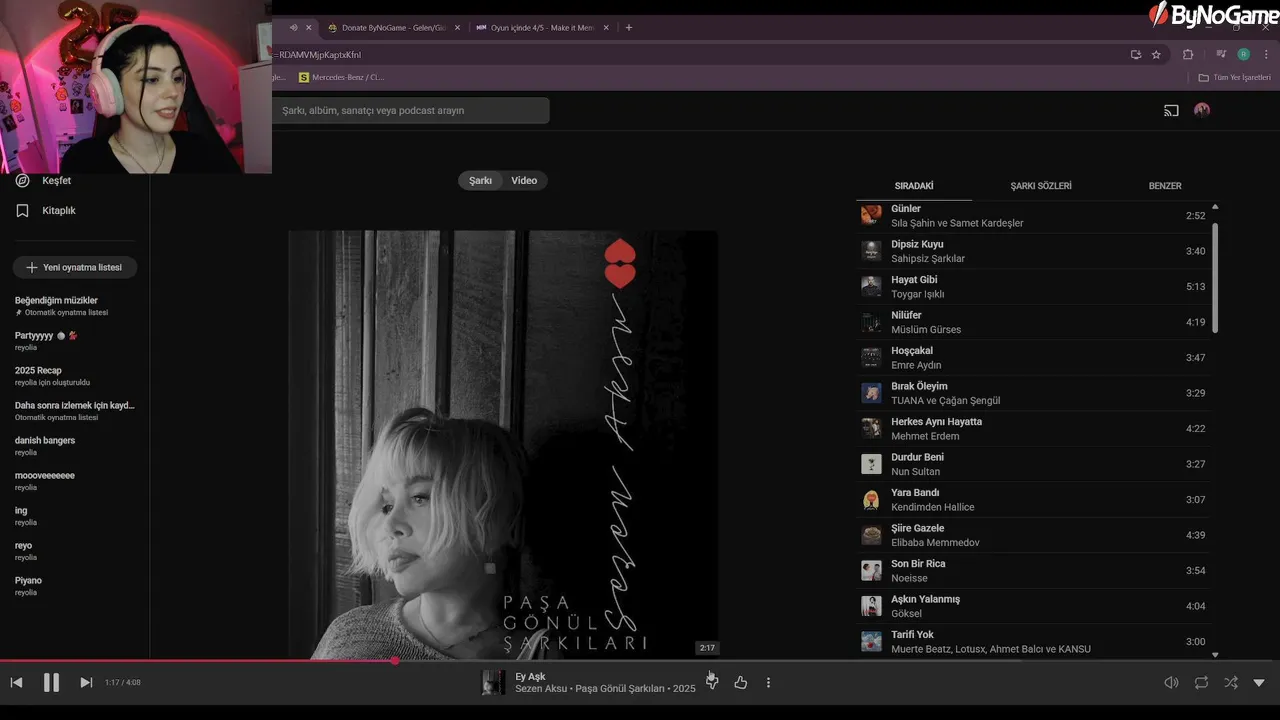Click install app icon in address bar
This screenshot has width=1280, height=720.
click(1135, 55)
